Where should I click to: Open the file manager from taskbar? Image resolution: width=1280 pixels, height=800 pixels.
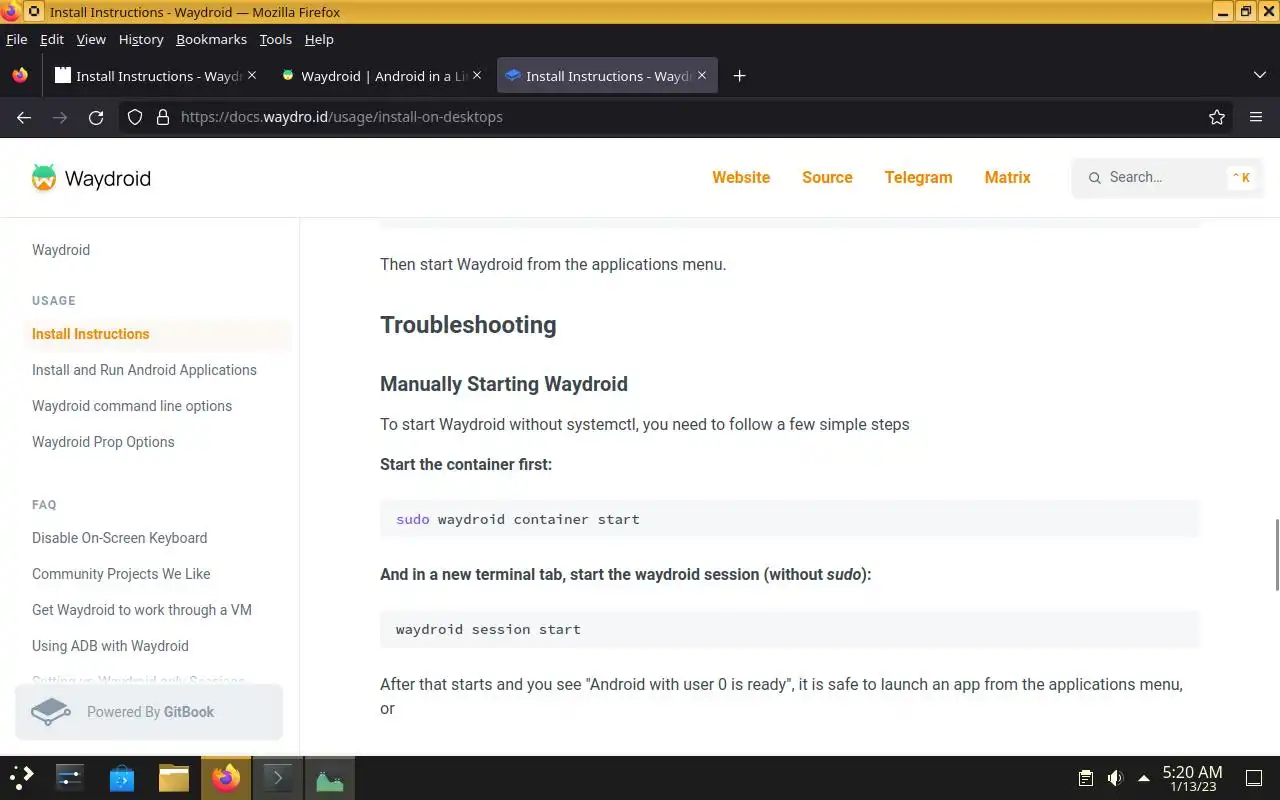pos(174,778)
